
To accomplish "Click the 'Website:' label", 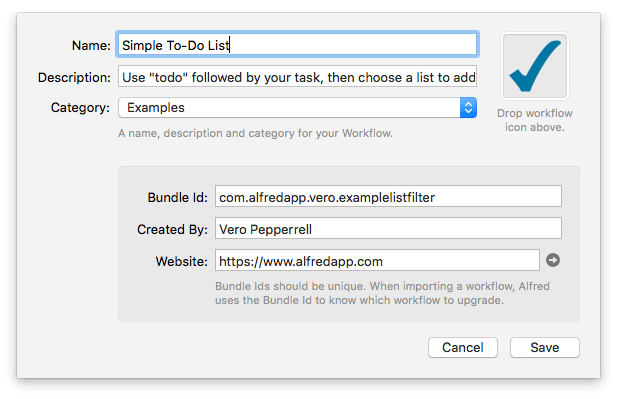I will pos(182,261).
